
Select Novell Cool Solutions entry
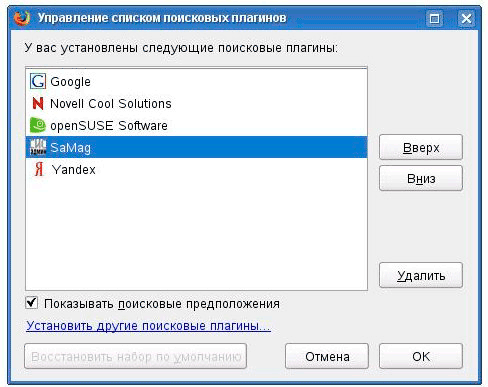pos(196,103)
